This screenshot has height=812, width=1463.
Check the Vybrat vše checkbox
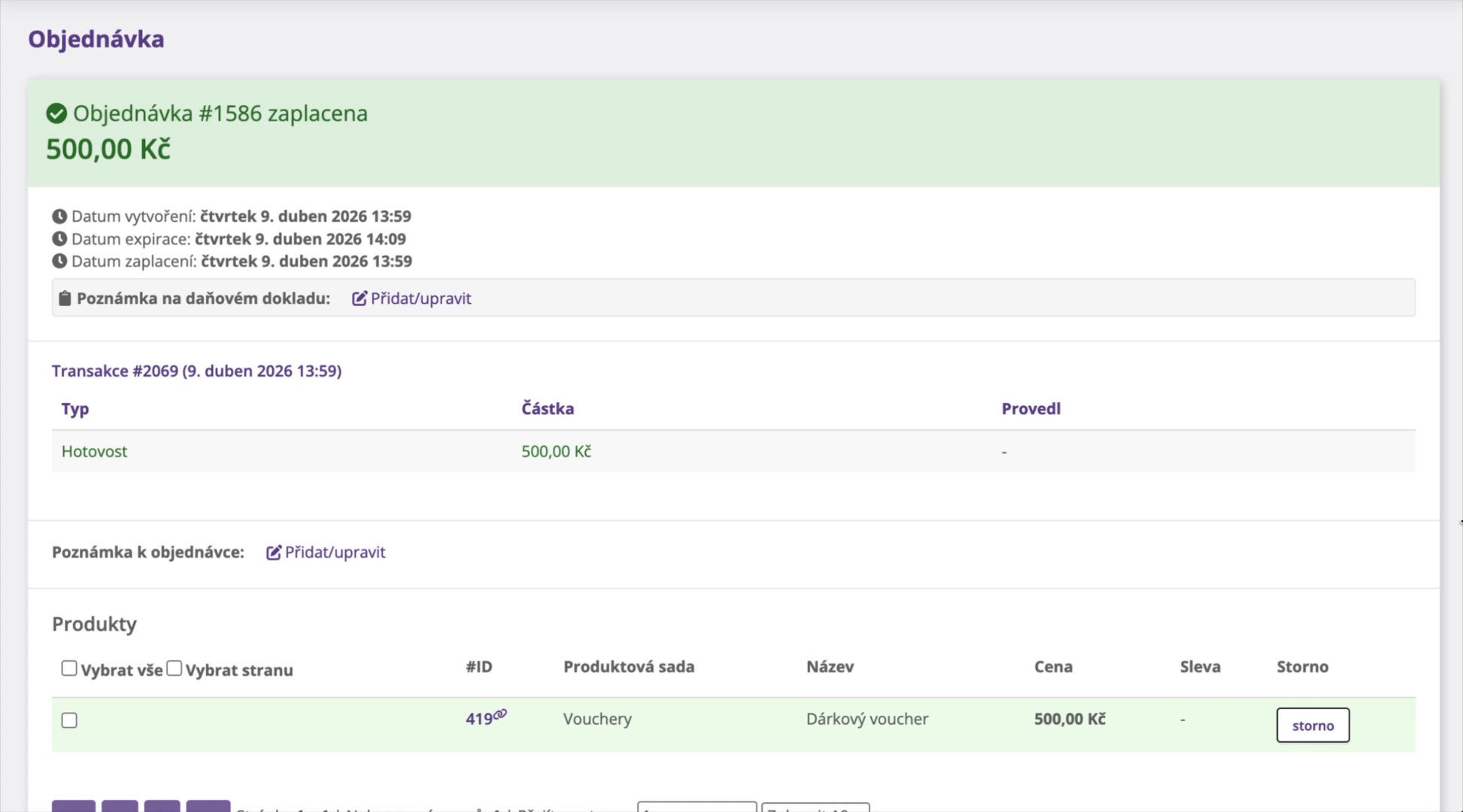(x=69, y=668)
